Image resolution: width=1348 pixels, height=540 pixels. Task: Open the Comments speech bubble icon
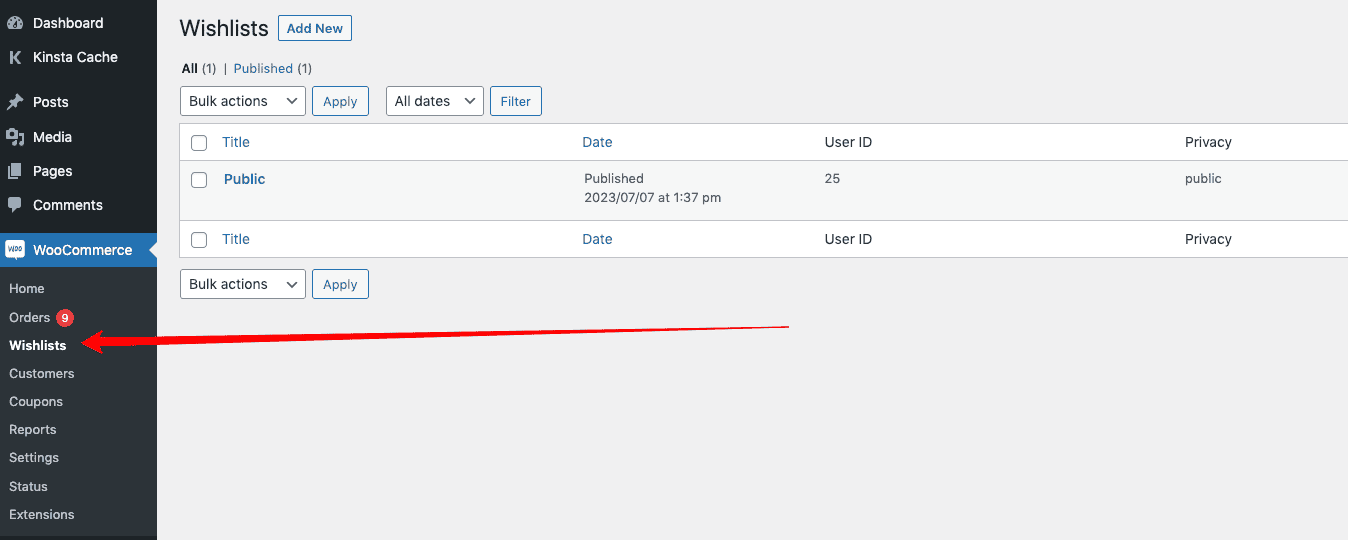[x=15, y=205]
